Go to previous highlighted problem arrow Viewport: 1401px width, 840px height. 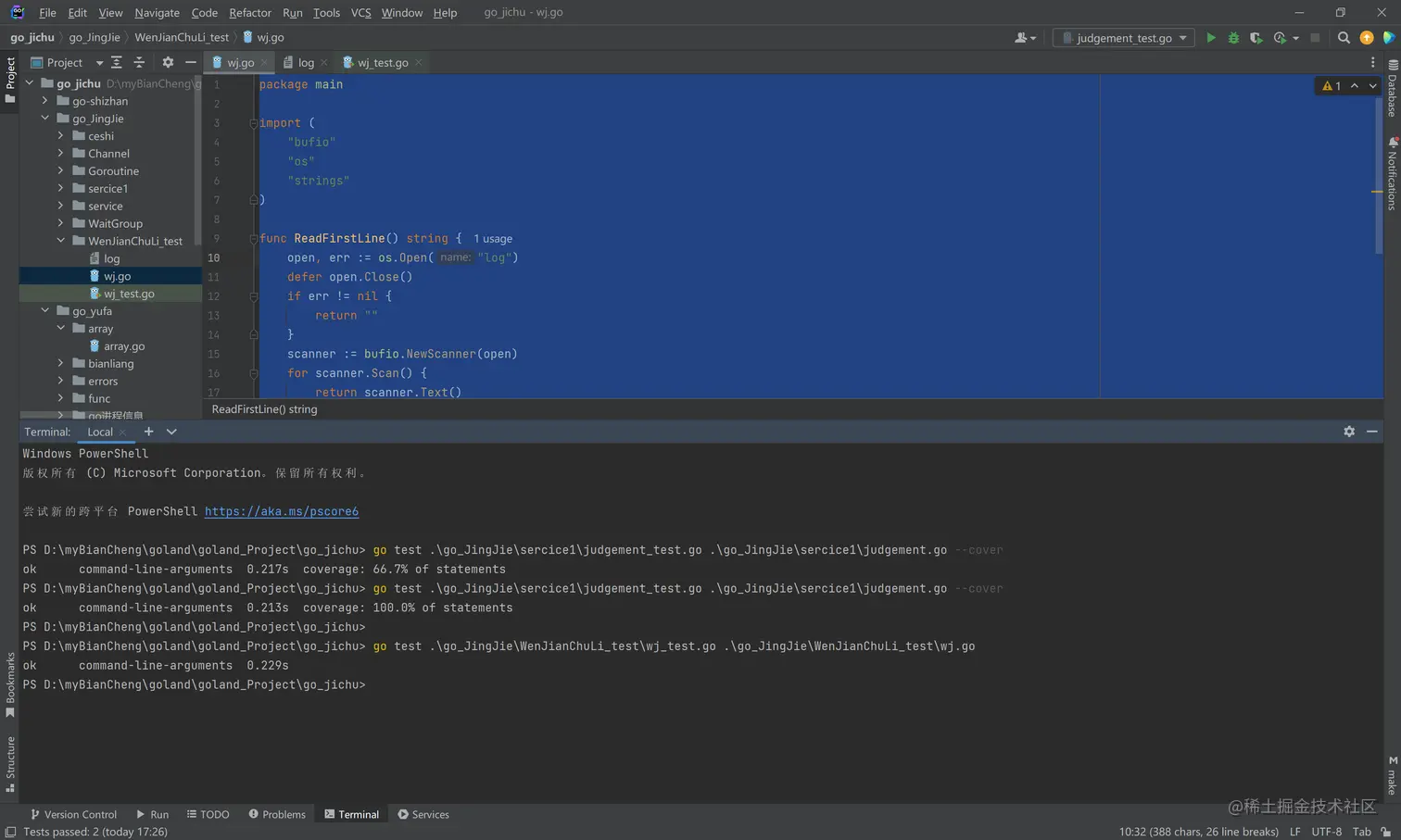point(1355,86)
